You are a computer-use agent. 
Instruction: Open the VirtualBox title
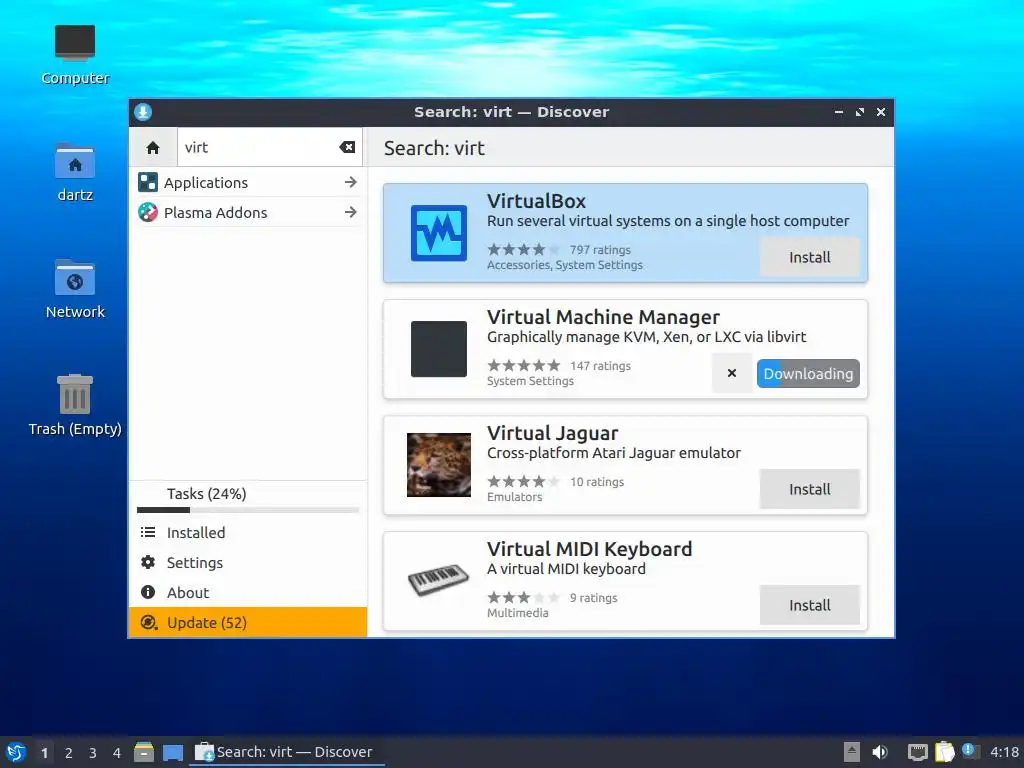[x=536, y=201]
